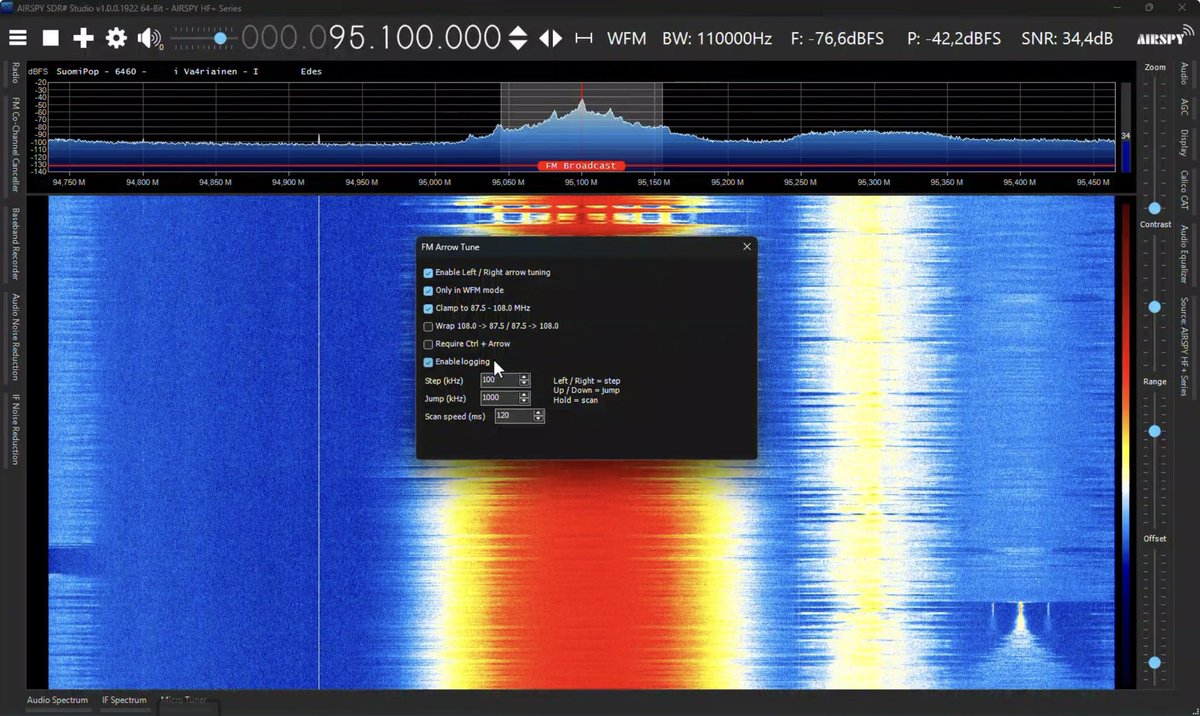
Task: Adjust the Offset slider handle
Action: click(x=1155, y=662)
